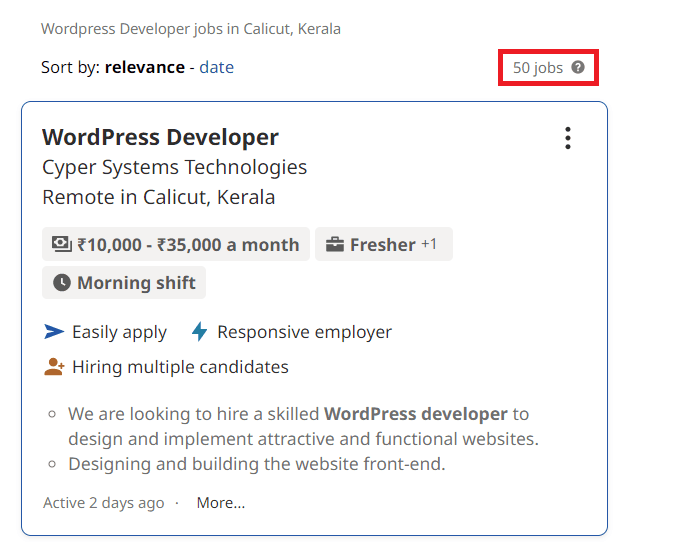The width and height of the screenshot is (675, 543).
Task: Open the WordPress Developer job title
Action: (x=161, y=137)
